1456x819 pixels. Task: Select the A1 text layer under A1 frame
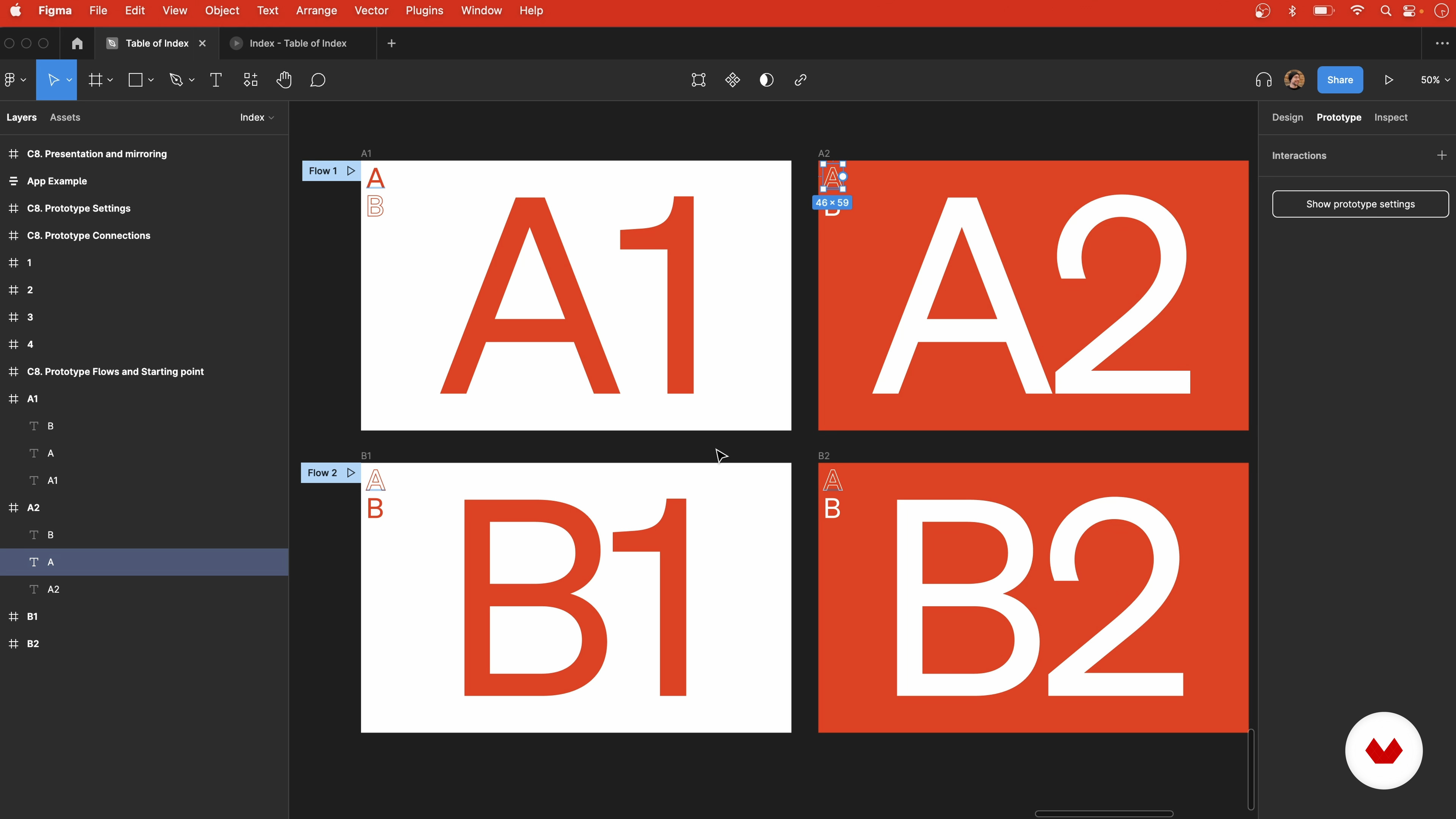144,480
